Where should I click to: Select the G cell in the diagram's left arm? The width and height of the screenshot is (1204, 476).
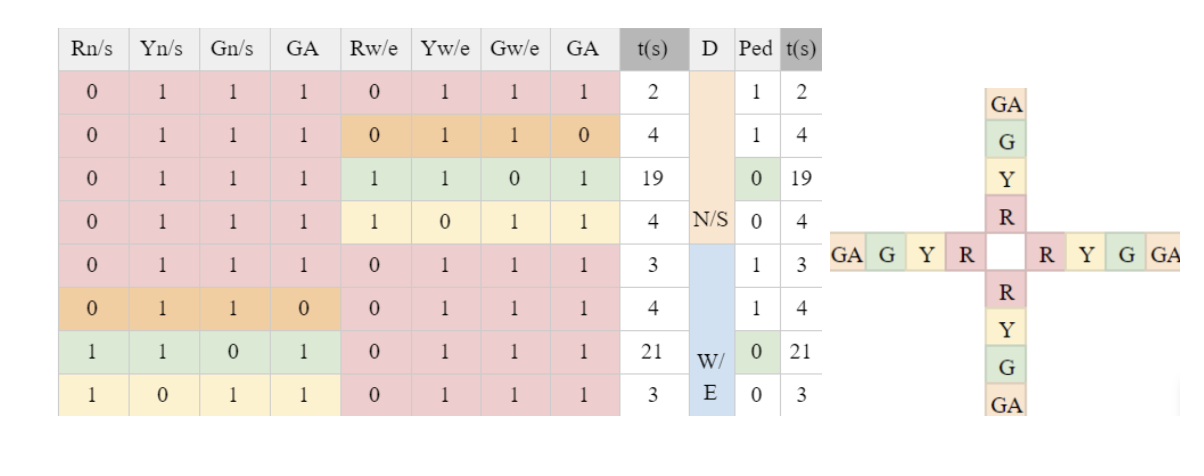[x=886, y=253]
